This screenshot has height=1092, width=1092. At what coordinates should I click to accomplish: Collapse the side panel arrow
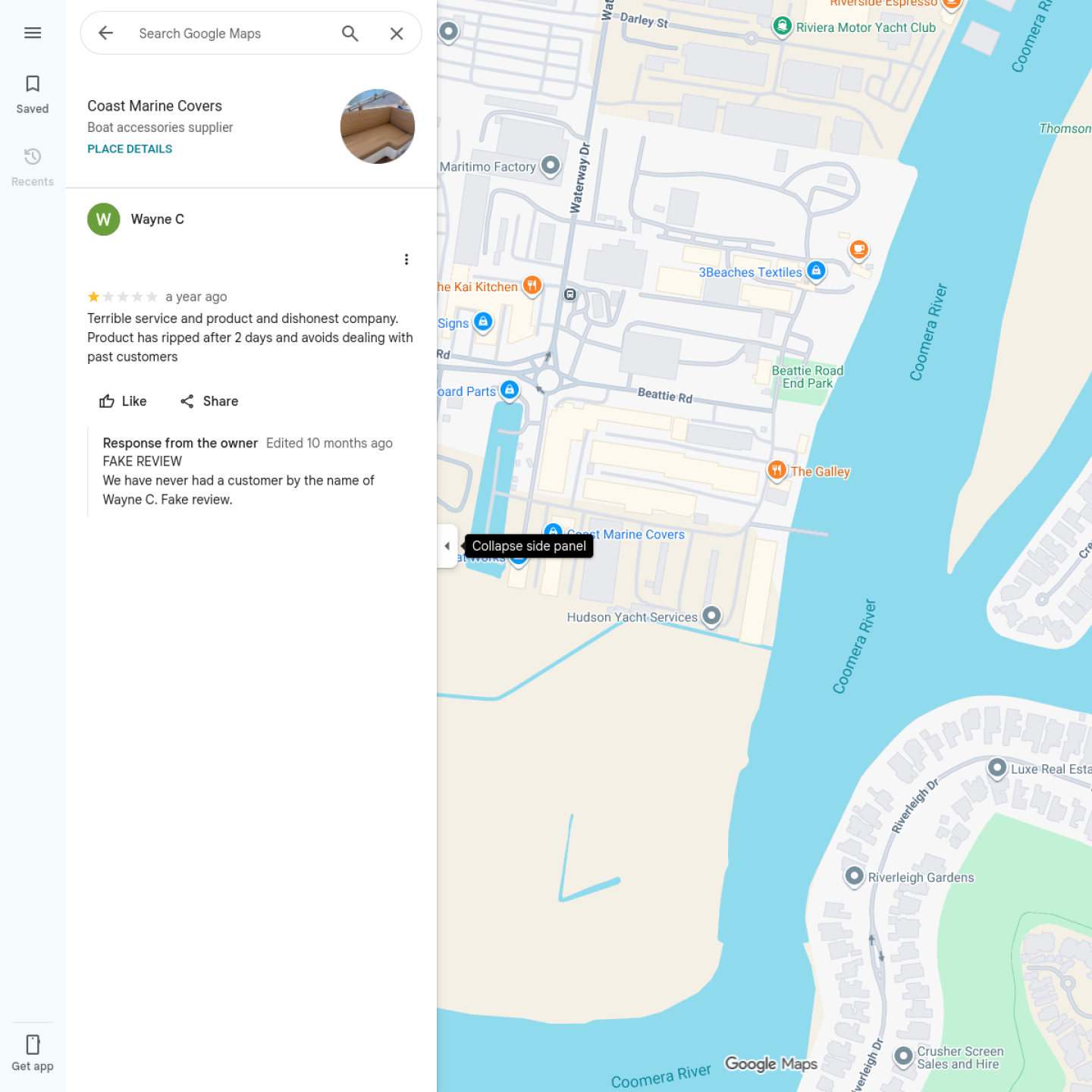point(447,546)
